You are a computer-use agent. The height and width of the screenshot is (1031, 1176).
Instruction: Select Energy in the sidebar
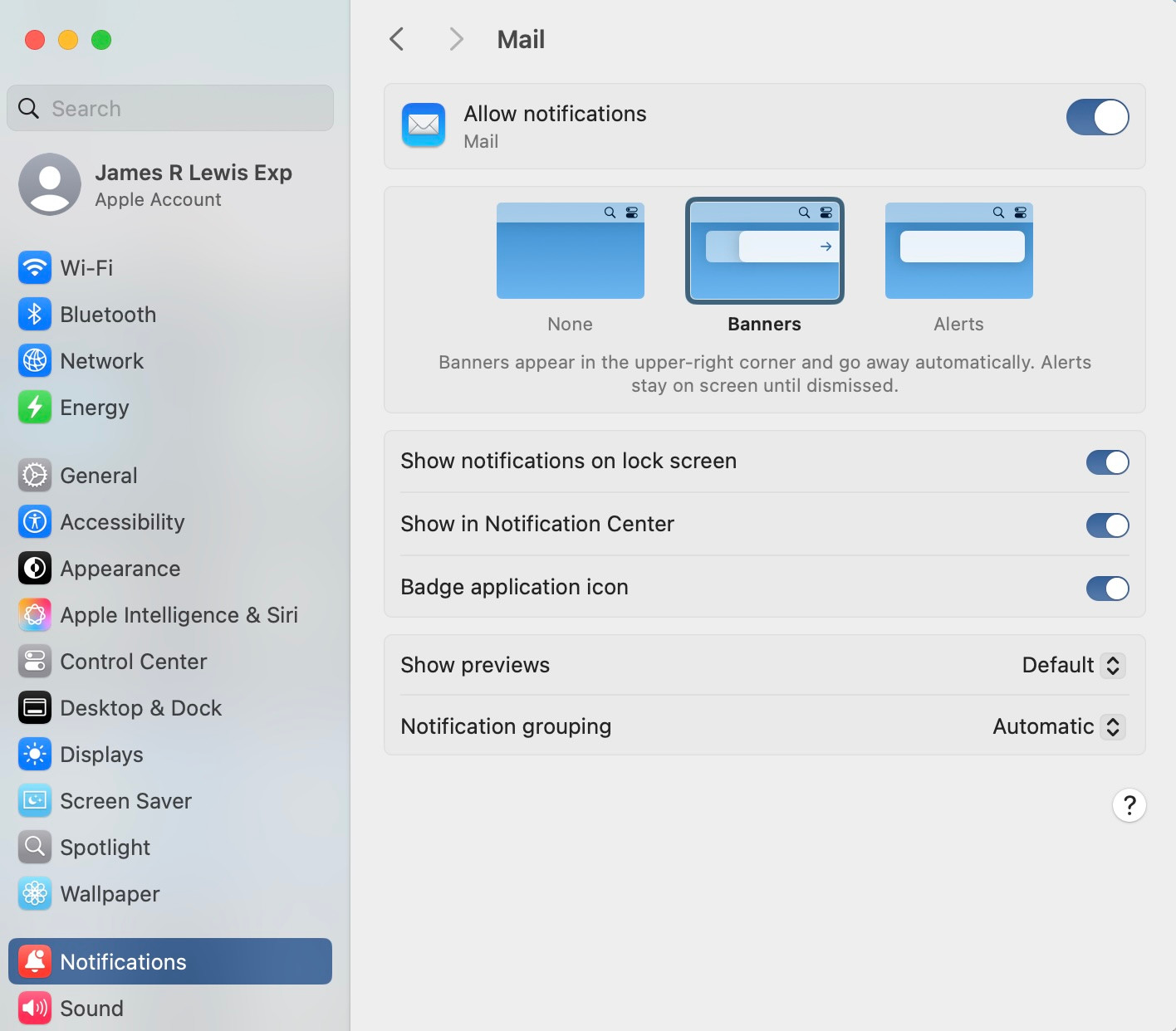pos(170,408)
